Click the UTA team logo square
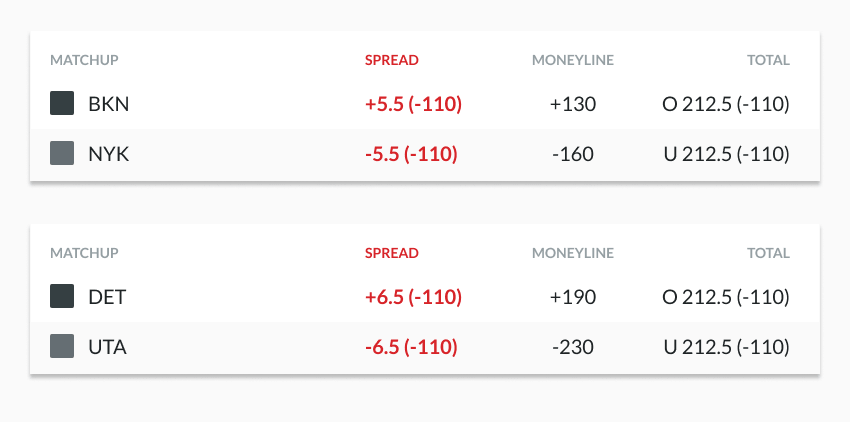Screen dimensions: 850x422 click(62, 346)
